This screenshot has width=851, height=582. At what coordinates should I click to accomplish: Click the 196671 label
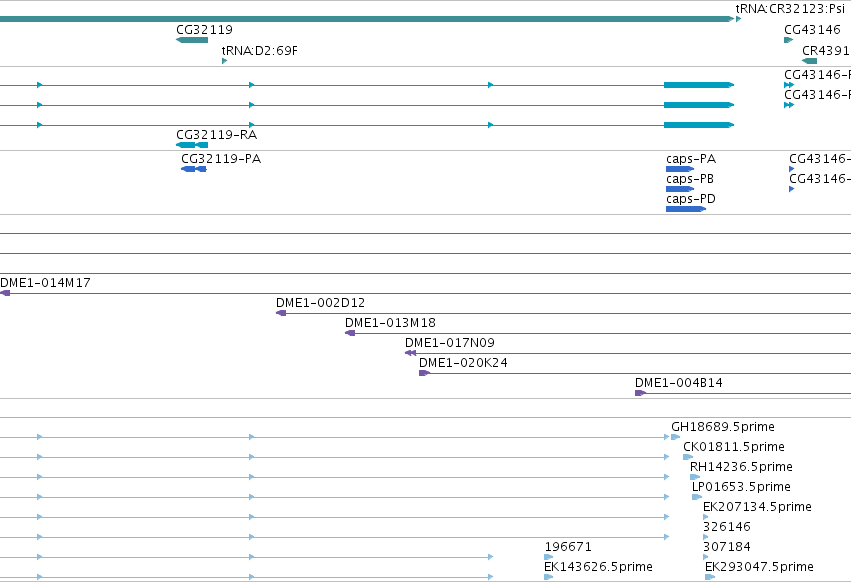point(568,547)
